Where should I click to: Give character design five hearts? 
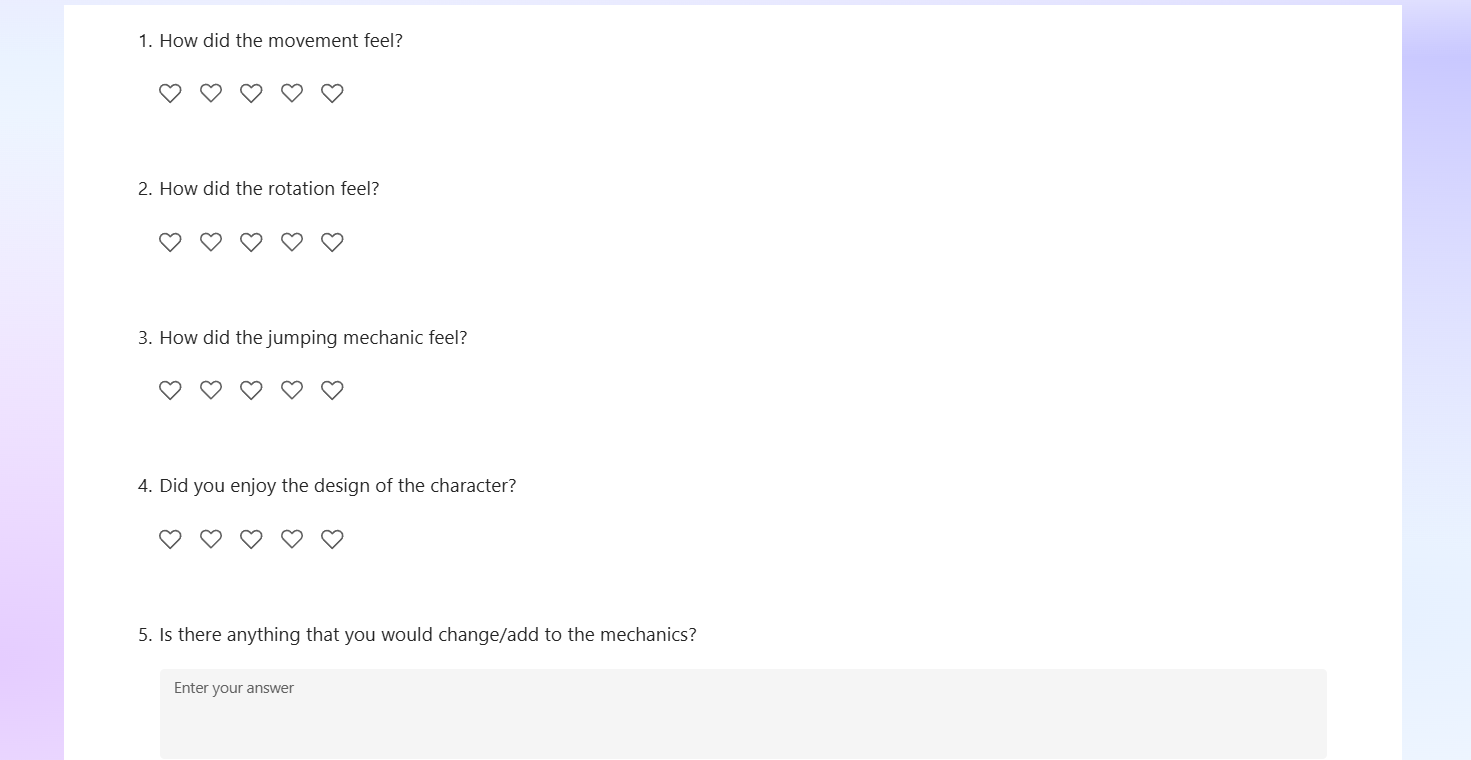click(332, 539)
